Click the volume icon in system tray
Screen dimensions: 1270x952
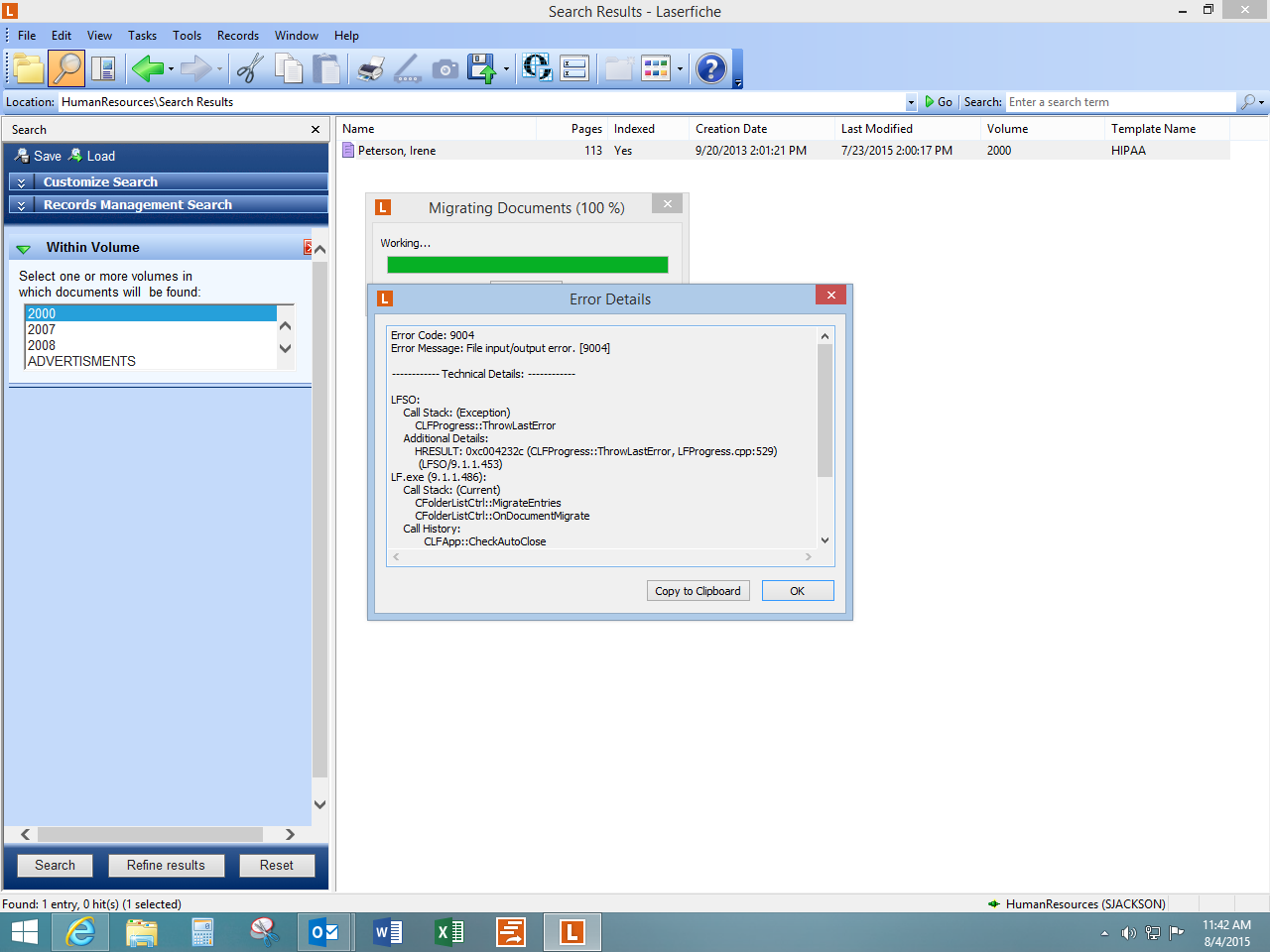[1128, 932]
